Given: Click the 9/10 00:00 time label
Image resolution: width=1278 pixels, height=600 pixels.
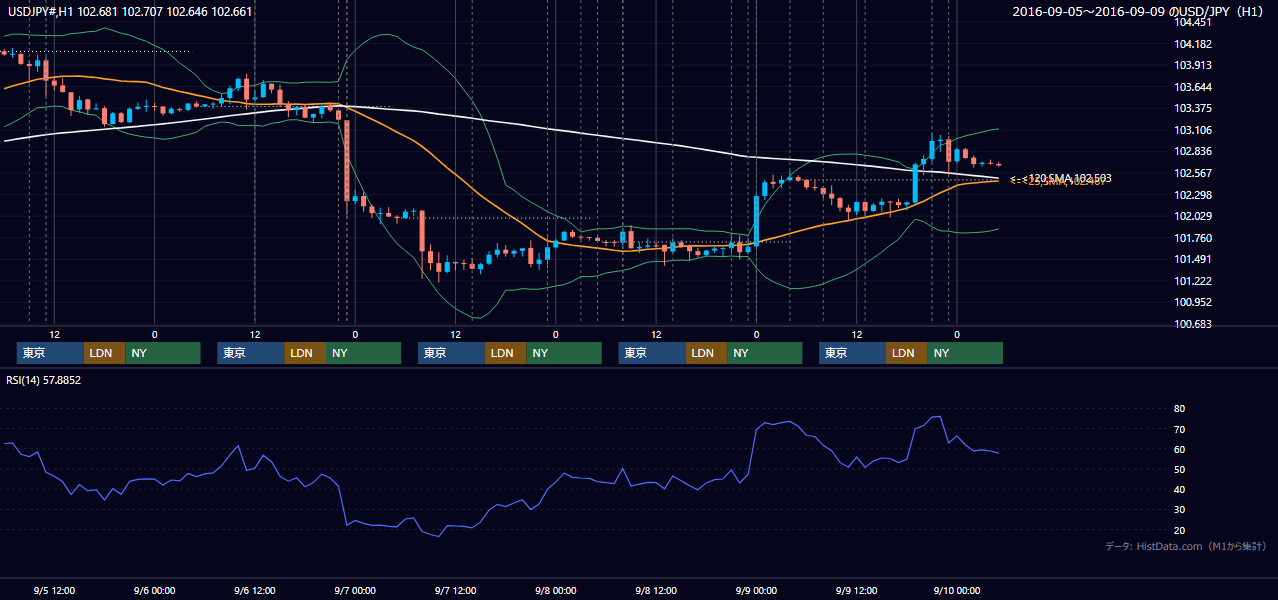Looking at the screenshot, I should click(x=957, y=590).
